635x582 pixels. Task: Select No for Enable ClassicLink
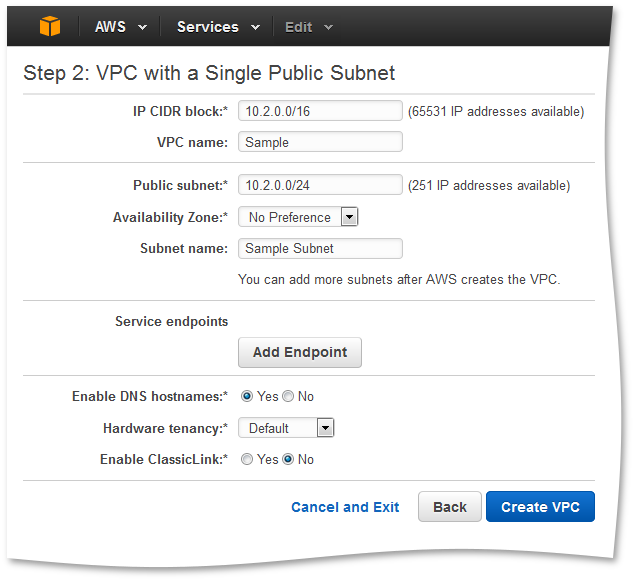click(x=288, y=459)
